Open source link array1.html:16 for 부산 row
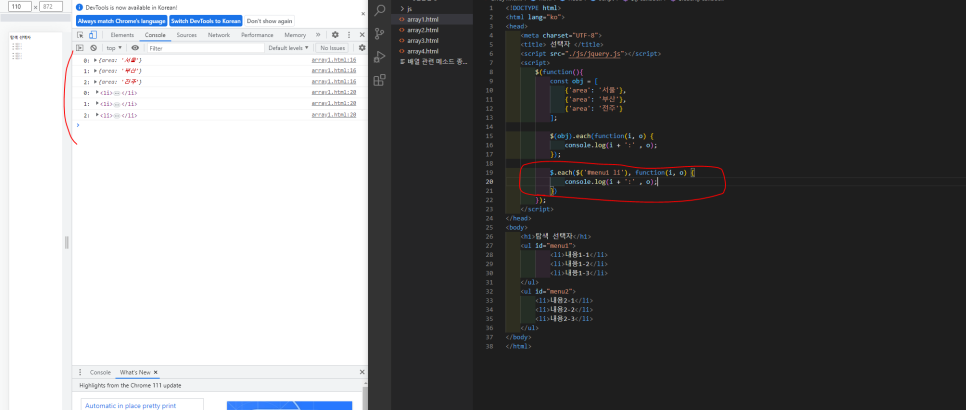This screenshot has height=410, width=966. pyautogui.click(x=334, y=71)
